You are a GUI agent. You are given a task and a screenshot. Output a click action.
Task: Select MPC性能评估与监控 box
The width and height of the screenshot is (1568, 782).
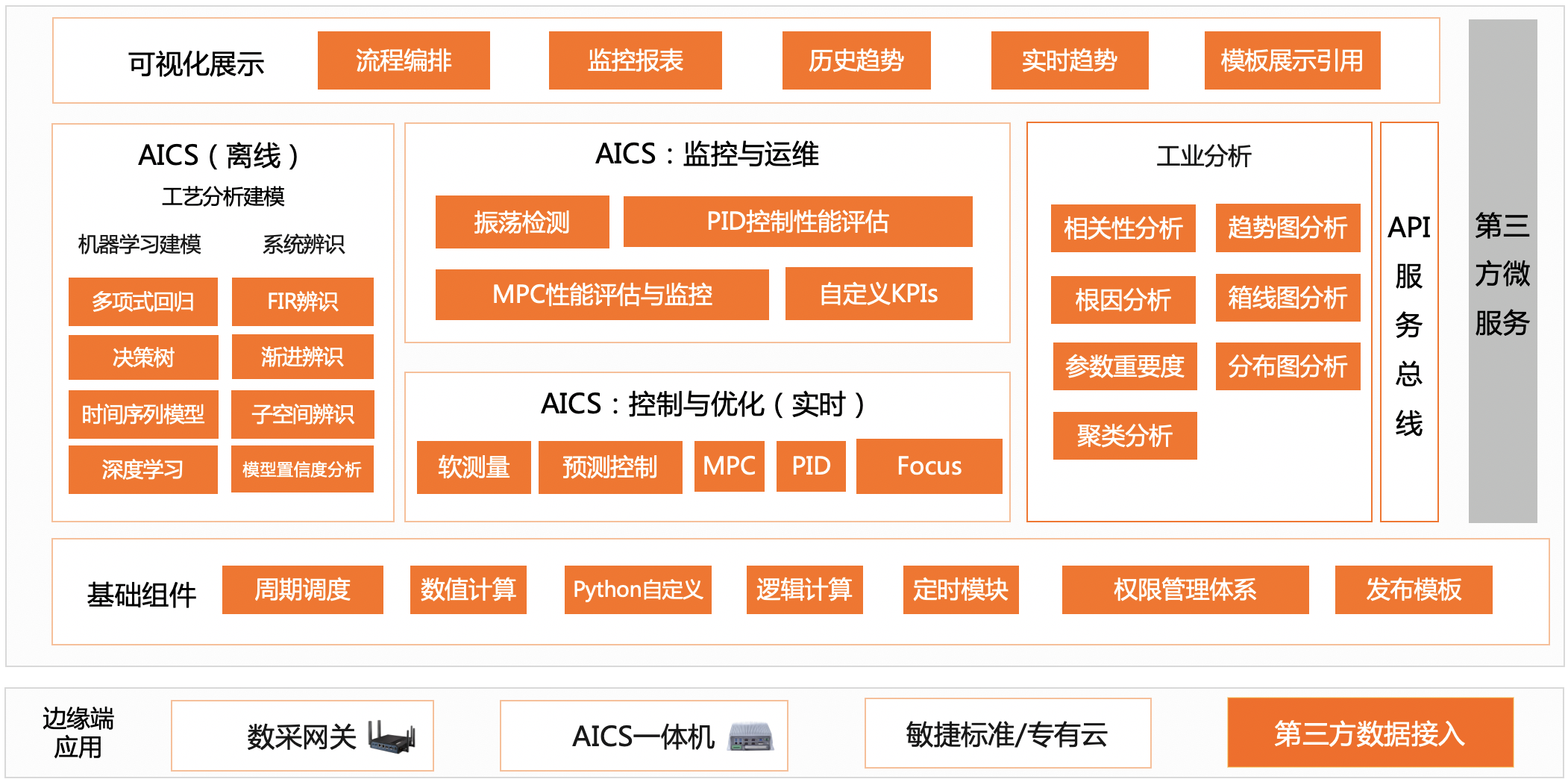click(x=602, y=295)
